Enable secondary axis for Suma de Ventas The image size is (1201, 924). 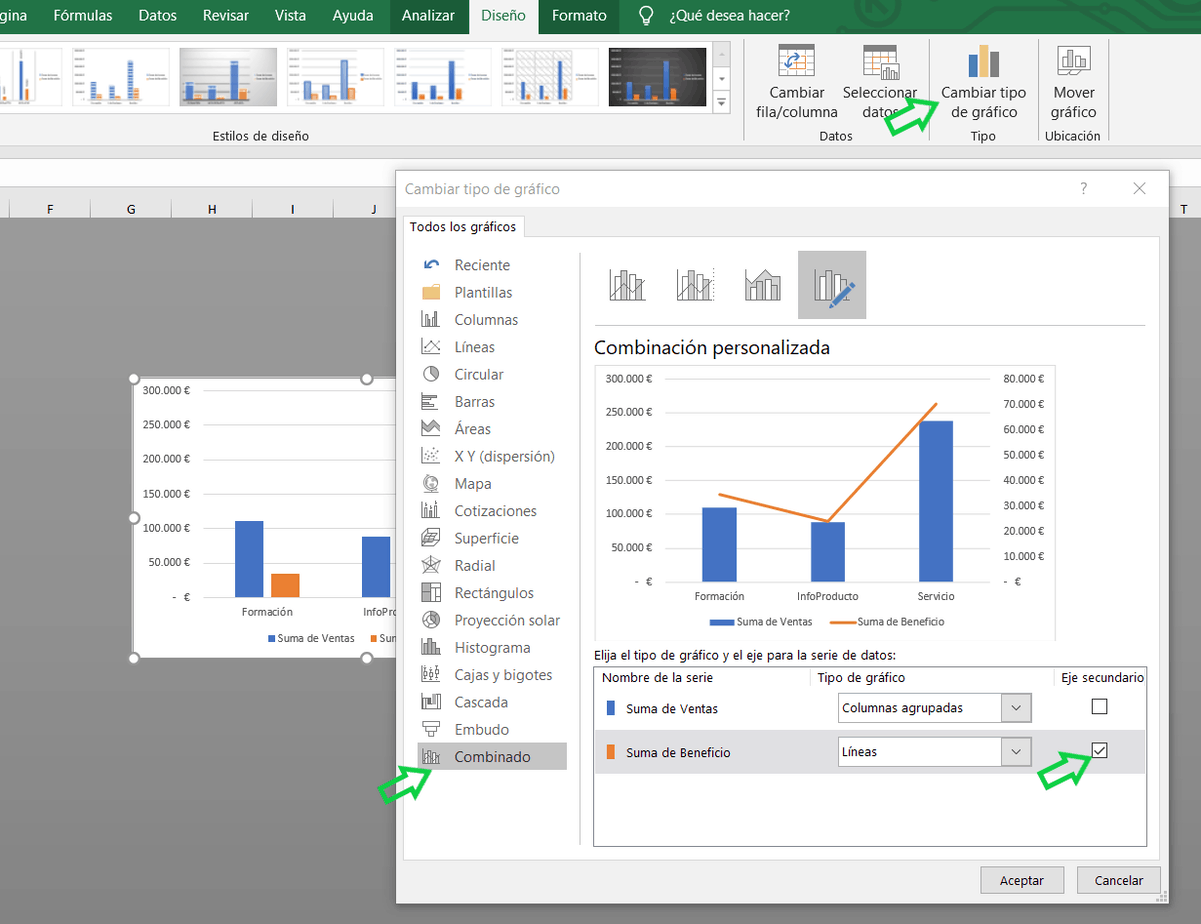[1100, 707]
